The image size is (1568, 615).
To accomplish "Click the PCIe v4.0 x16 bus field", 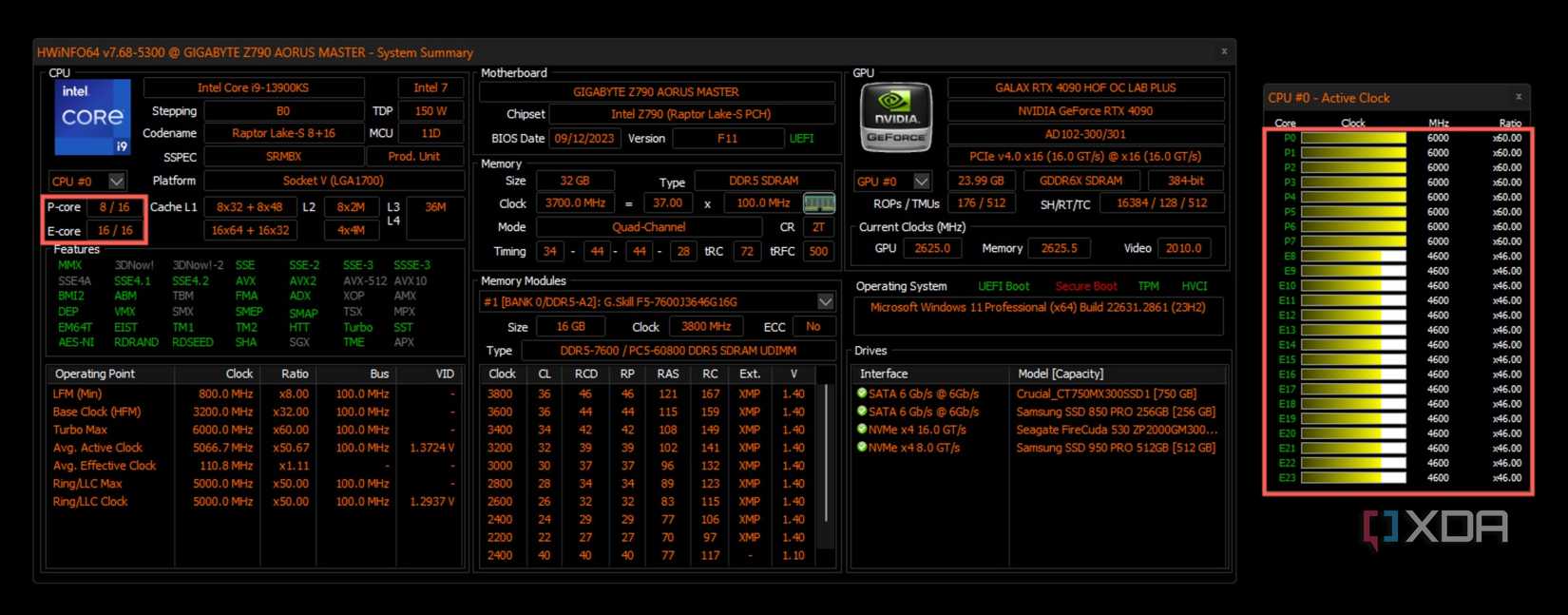I will 1085,156.
